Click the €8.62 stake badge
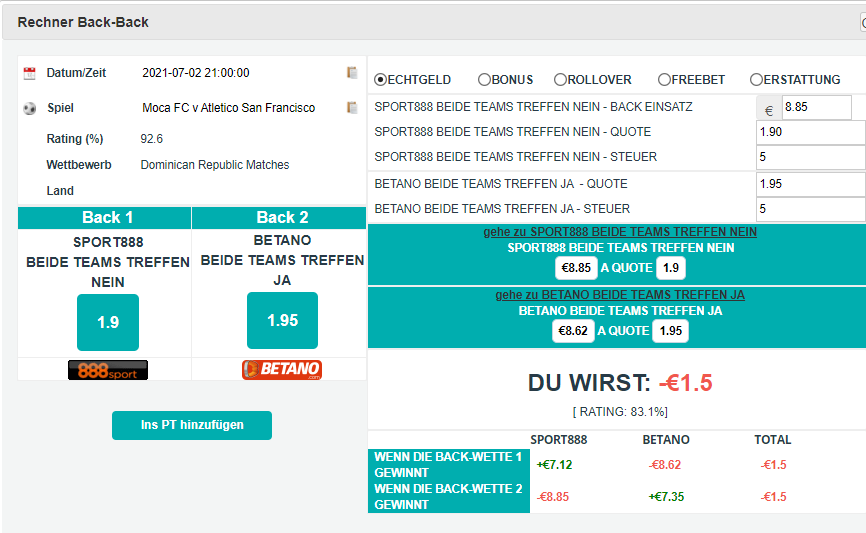 pos(573,331)
